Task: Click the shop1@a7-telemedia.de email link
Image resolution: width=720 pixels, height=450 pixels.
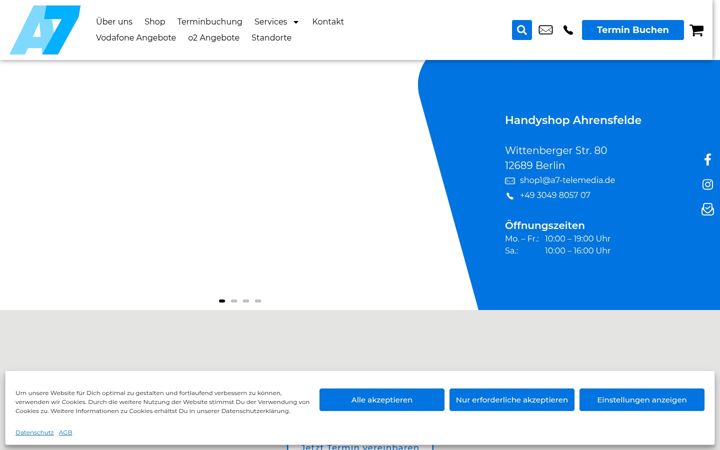Action: click(567, 180)
